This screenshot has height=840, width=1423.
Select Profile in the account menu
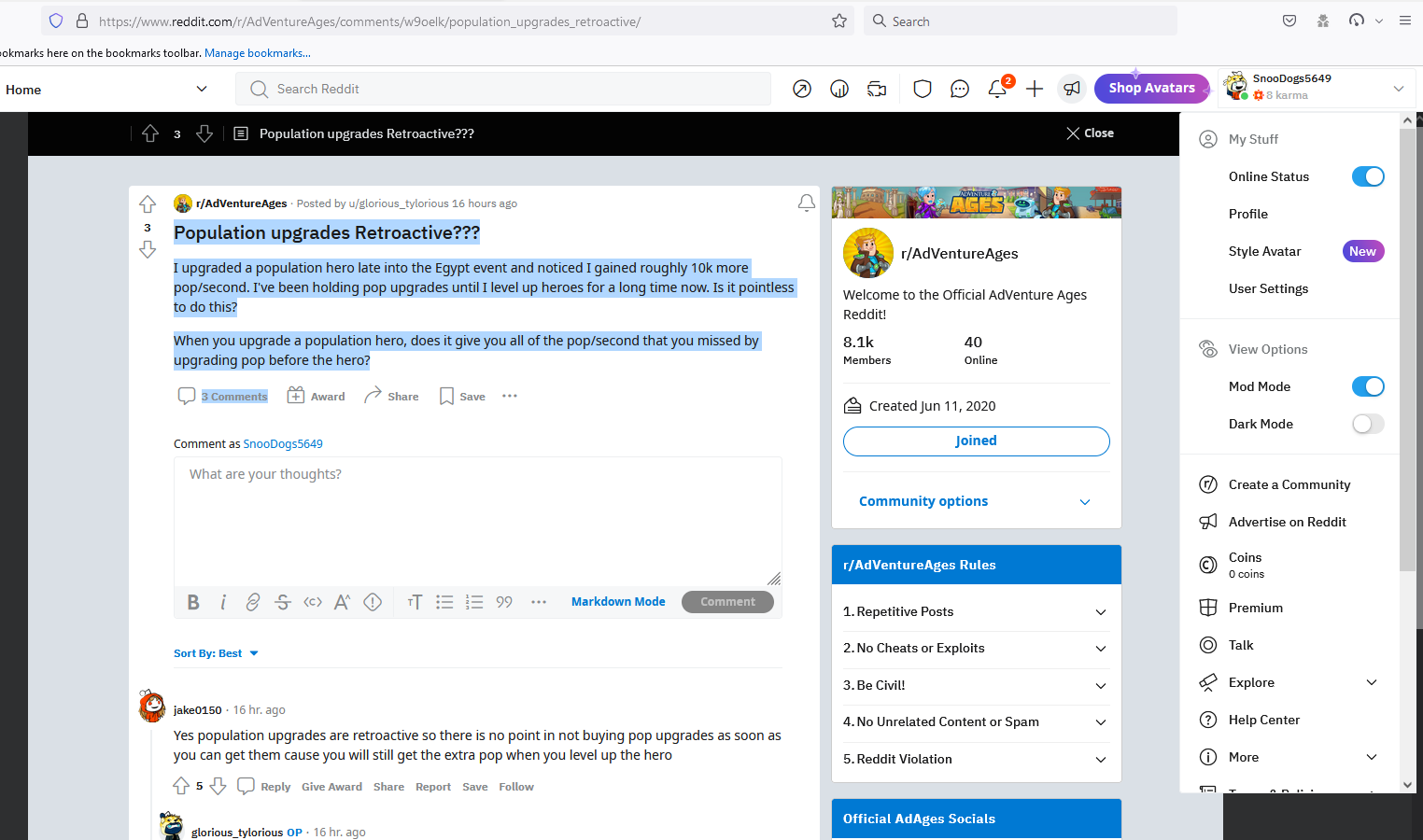pos(1247,213)
